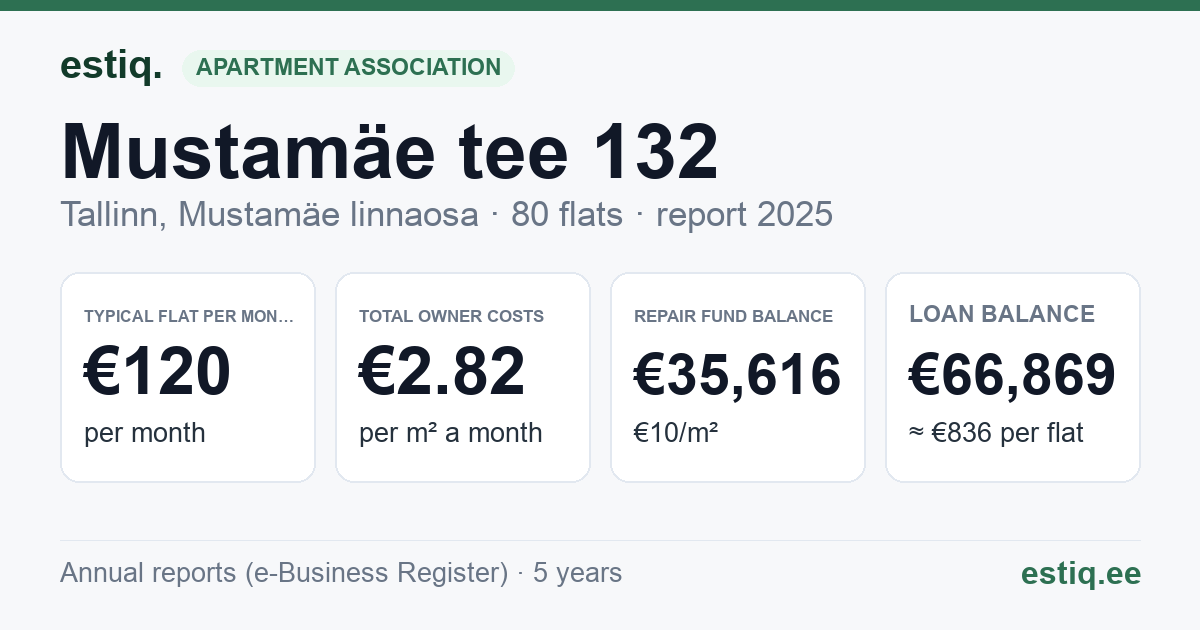This screenshot has width=1200, height=630.
Task: Open the Total owner costs card
Action: tap(463, 377)
